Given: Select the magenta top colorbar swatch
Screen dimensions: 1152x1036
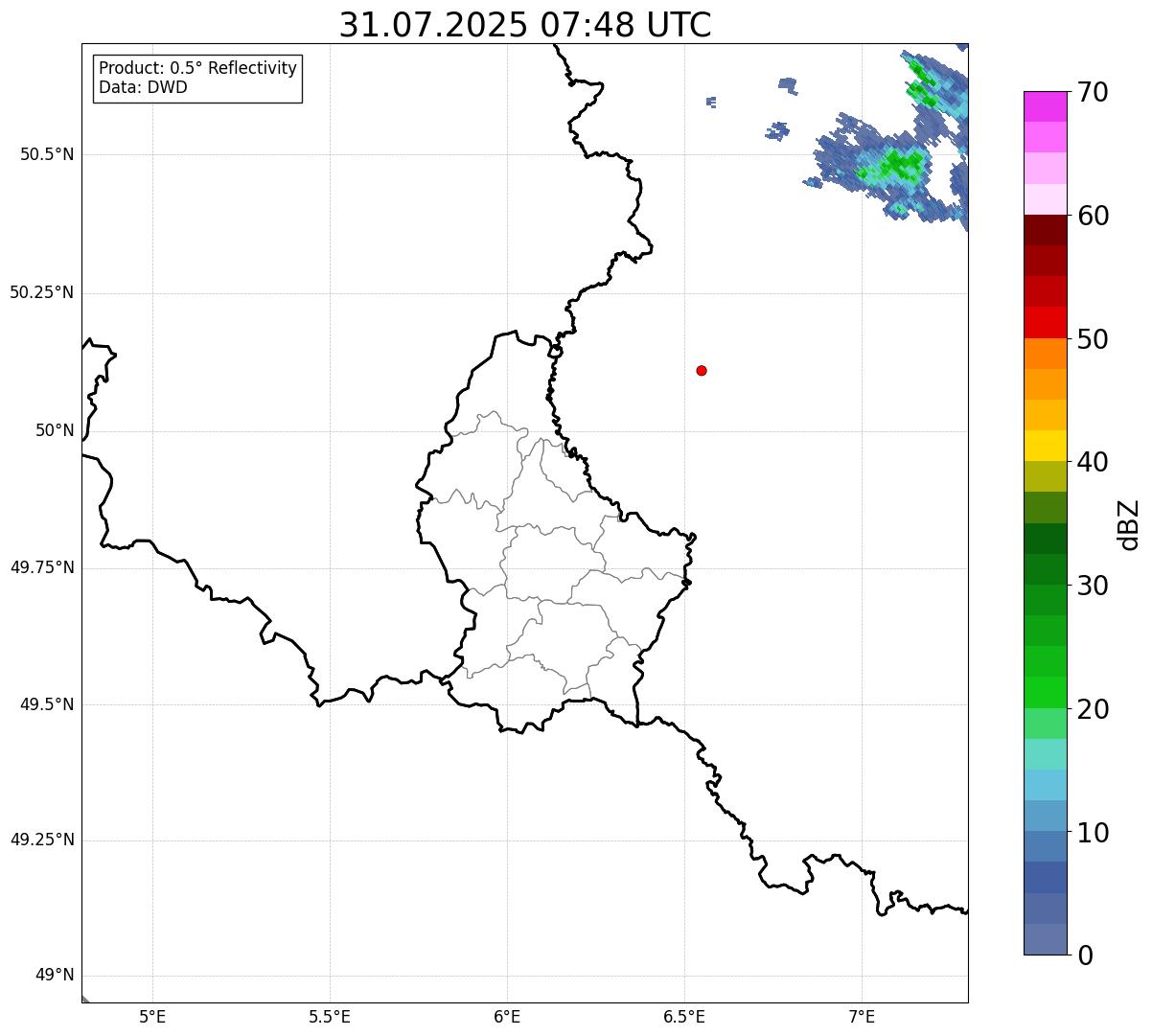Looking at the screenshot, I should [x=1045, y=106].
